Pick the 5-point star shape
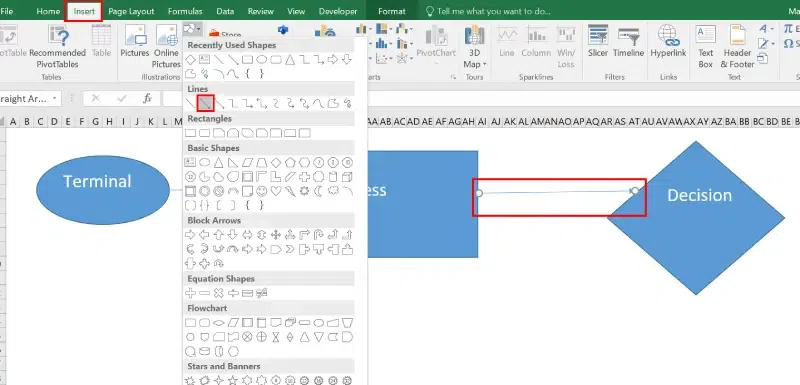 [x=233, y=380]
